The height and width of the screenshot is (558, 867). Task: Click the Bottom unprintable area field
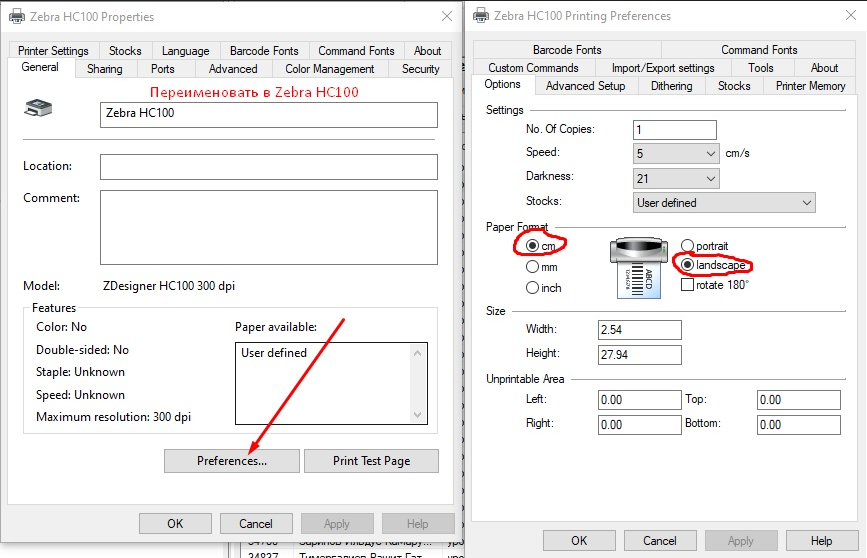798,425
